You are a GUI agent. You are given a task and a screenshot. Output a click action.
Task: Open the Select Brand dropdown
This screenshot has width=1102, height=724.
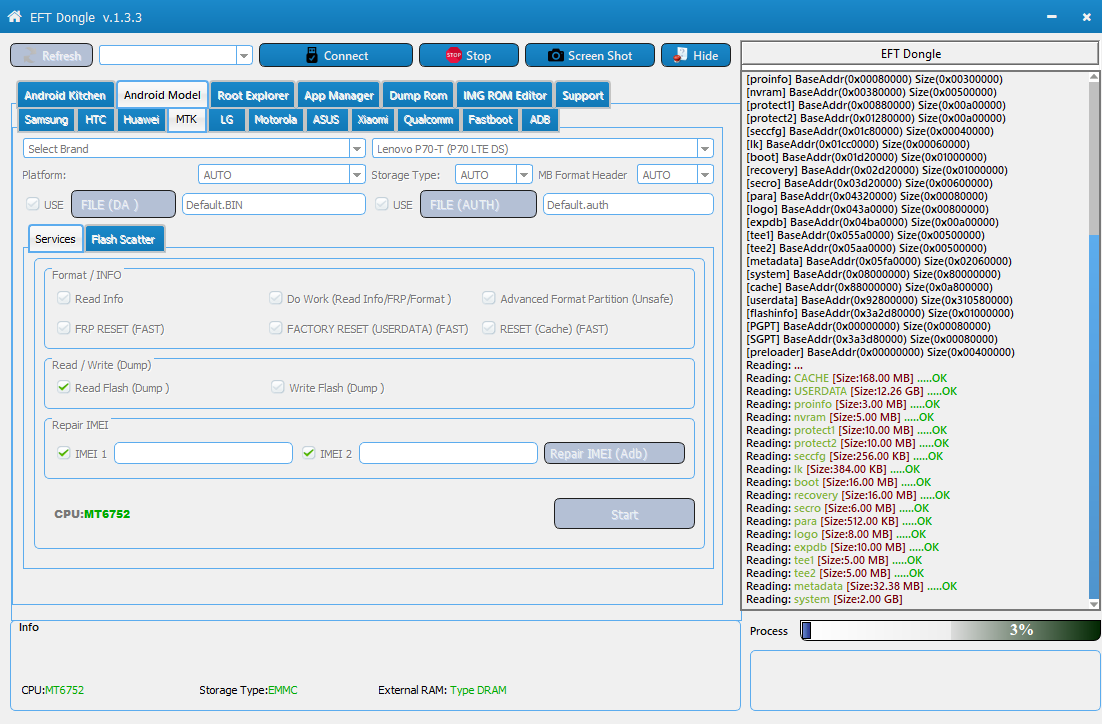[357, 148]
